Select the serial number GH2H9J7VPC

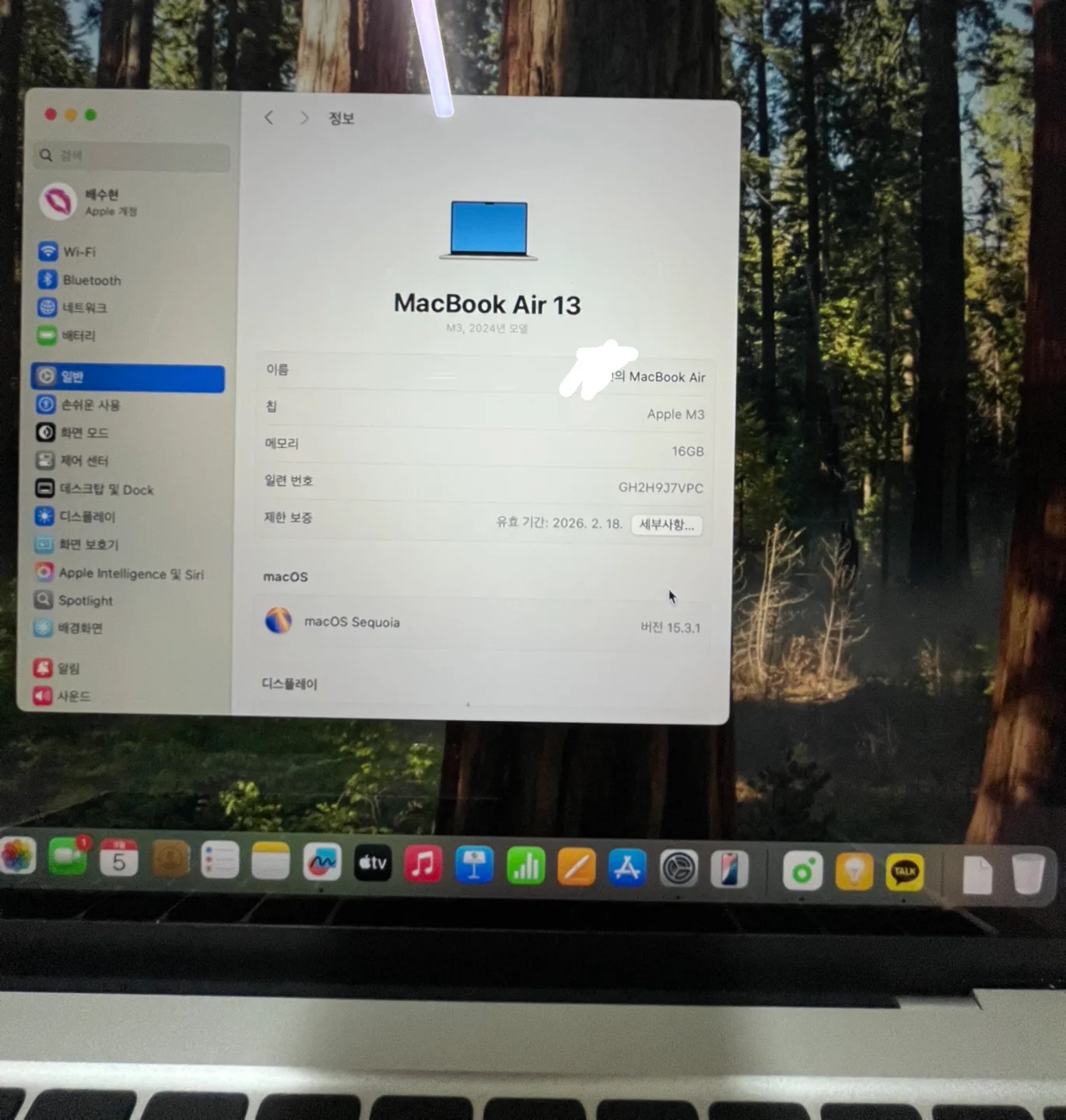pyautogui.click(x=661, y=488)
